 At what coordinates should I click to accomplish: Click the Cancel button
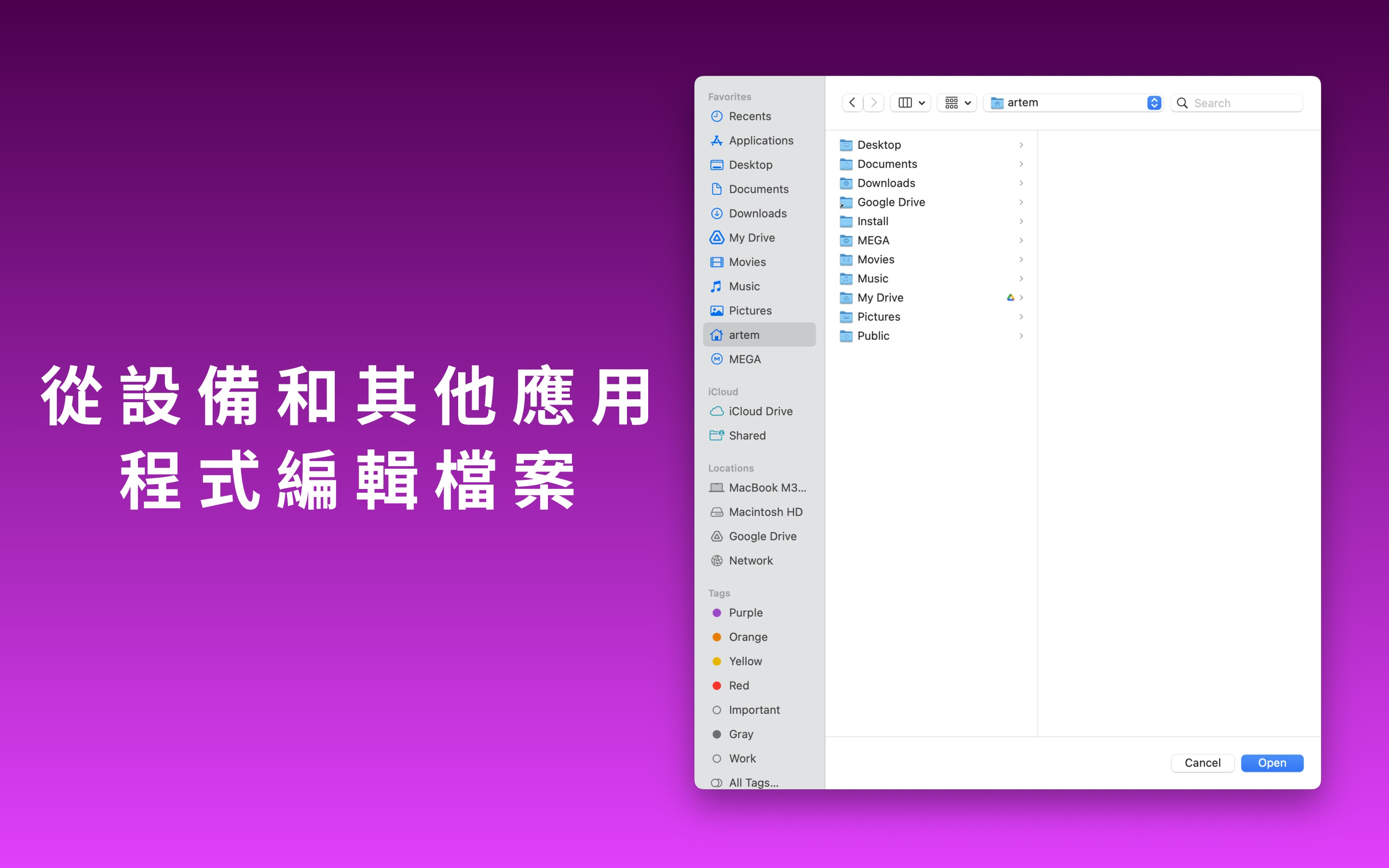(1202, 763)
